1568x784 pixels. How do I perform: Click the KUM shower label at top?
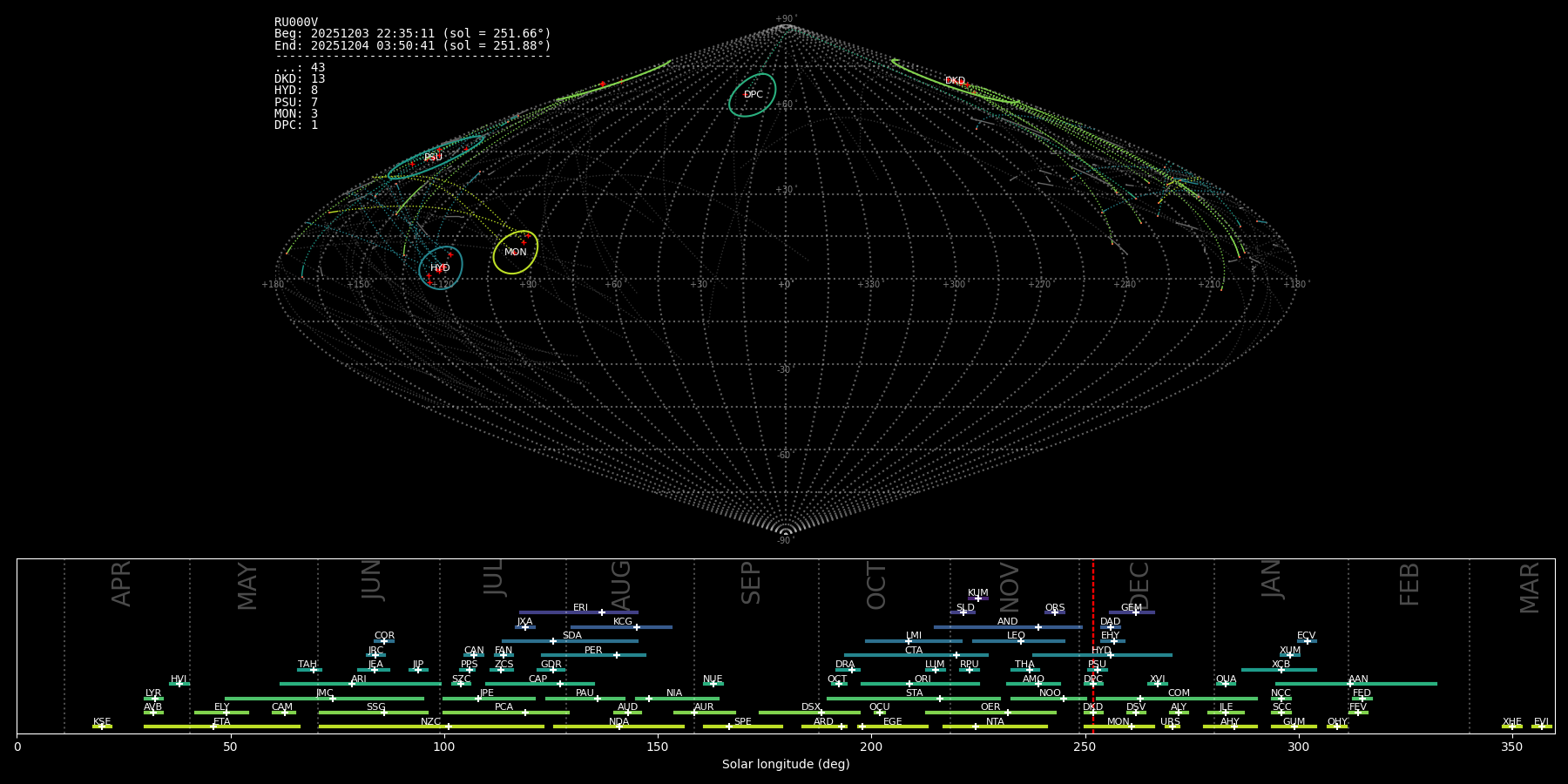pos(978,592)
